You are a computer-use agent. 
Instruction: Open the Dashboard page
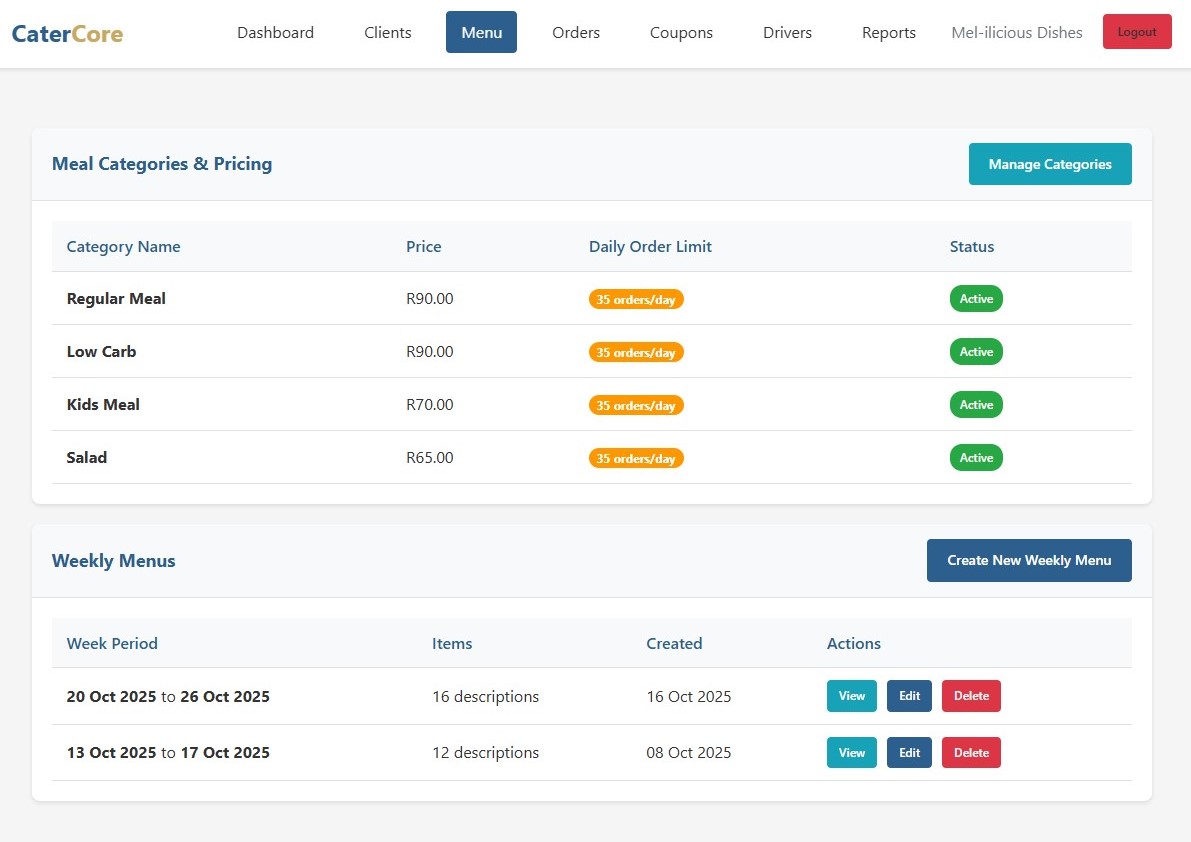[x=275, y=32]
